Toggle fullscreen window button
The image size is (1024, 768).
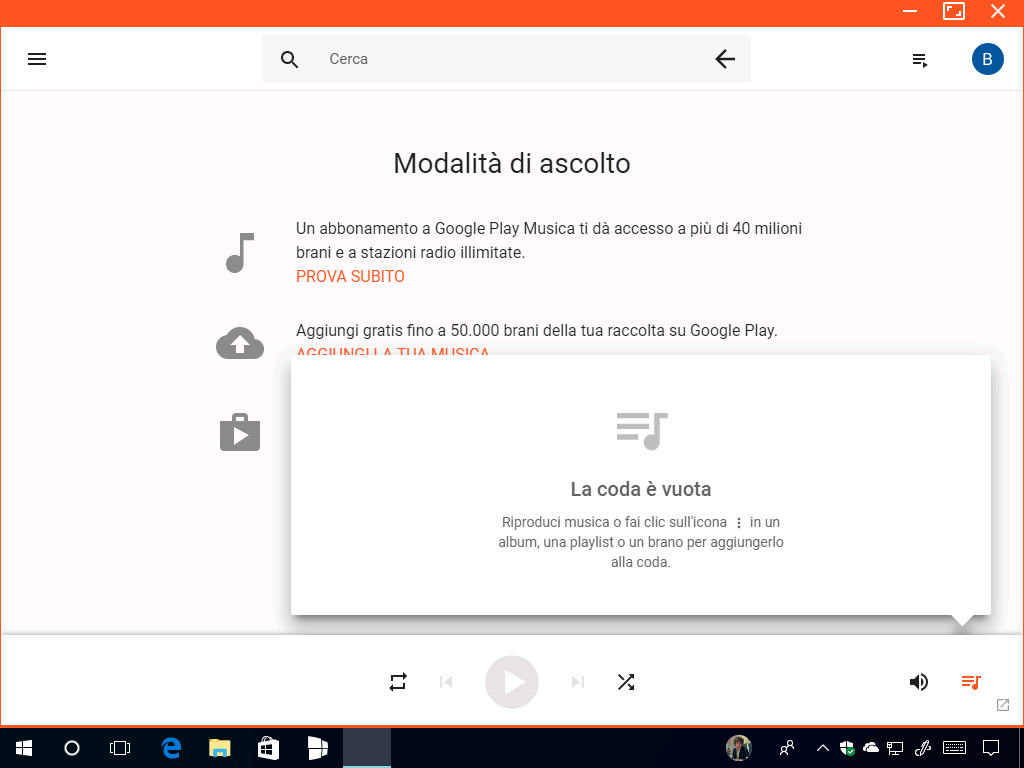coord(954,11)
